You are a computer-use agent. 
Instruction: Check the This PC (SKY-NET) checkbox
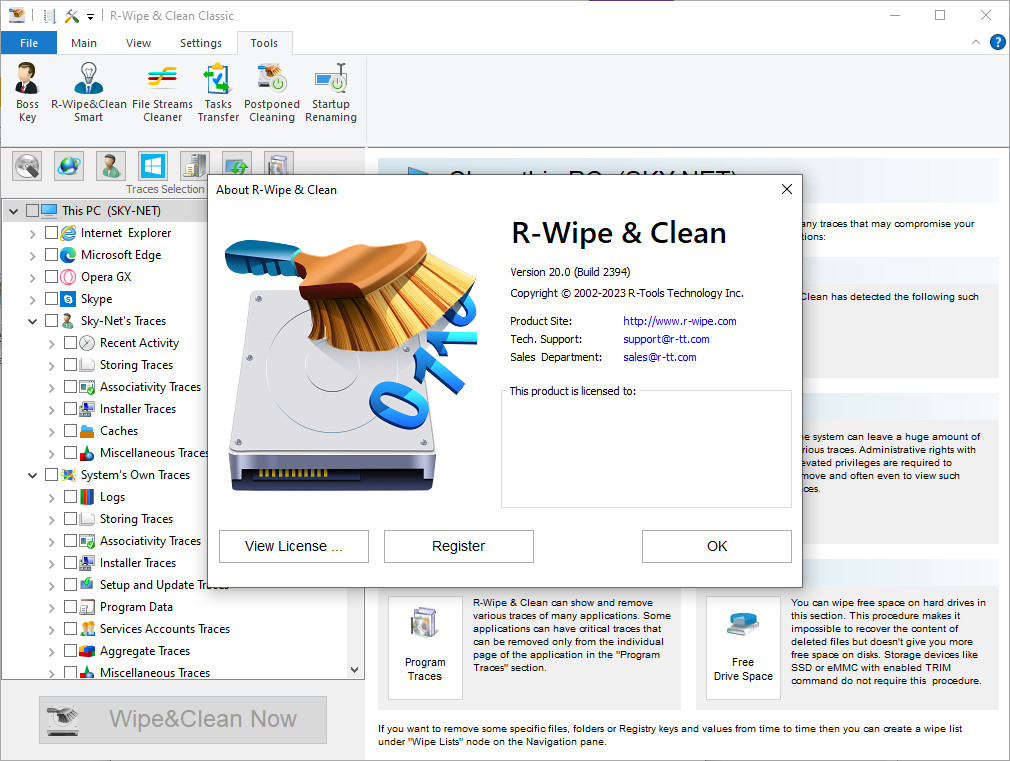32,211
